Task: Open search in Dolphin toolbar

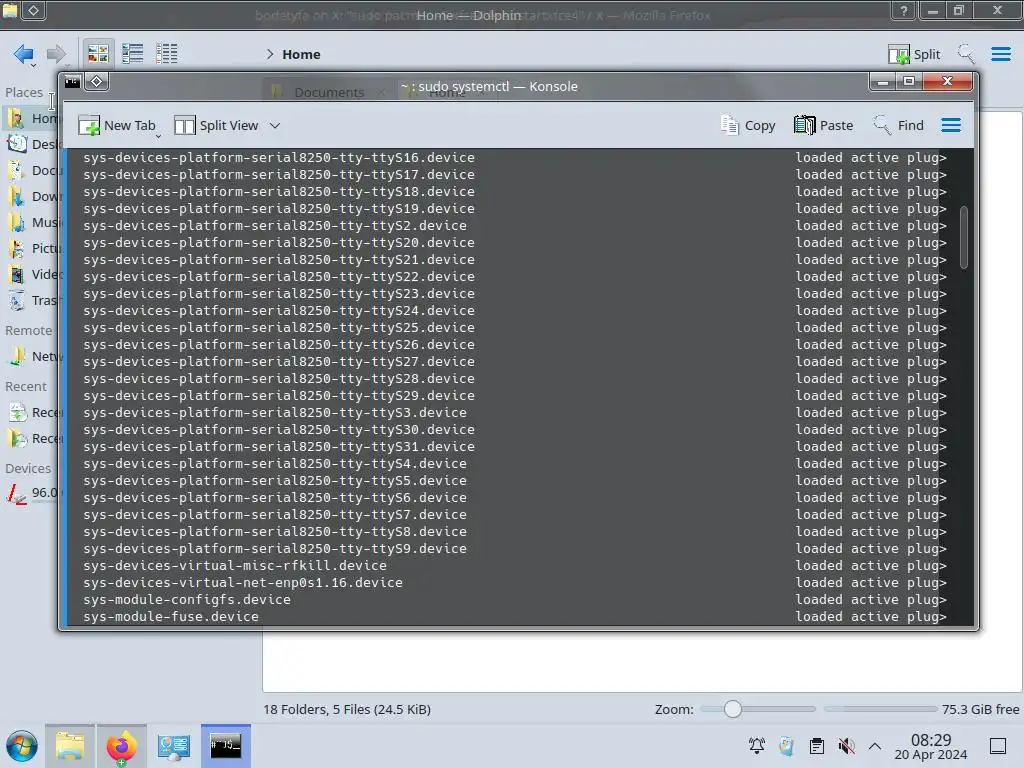Action: (965, 54)
